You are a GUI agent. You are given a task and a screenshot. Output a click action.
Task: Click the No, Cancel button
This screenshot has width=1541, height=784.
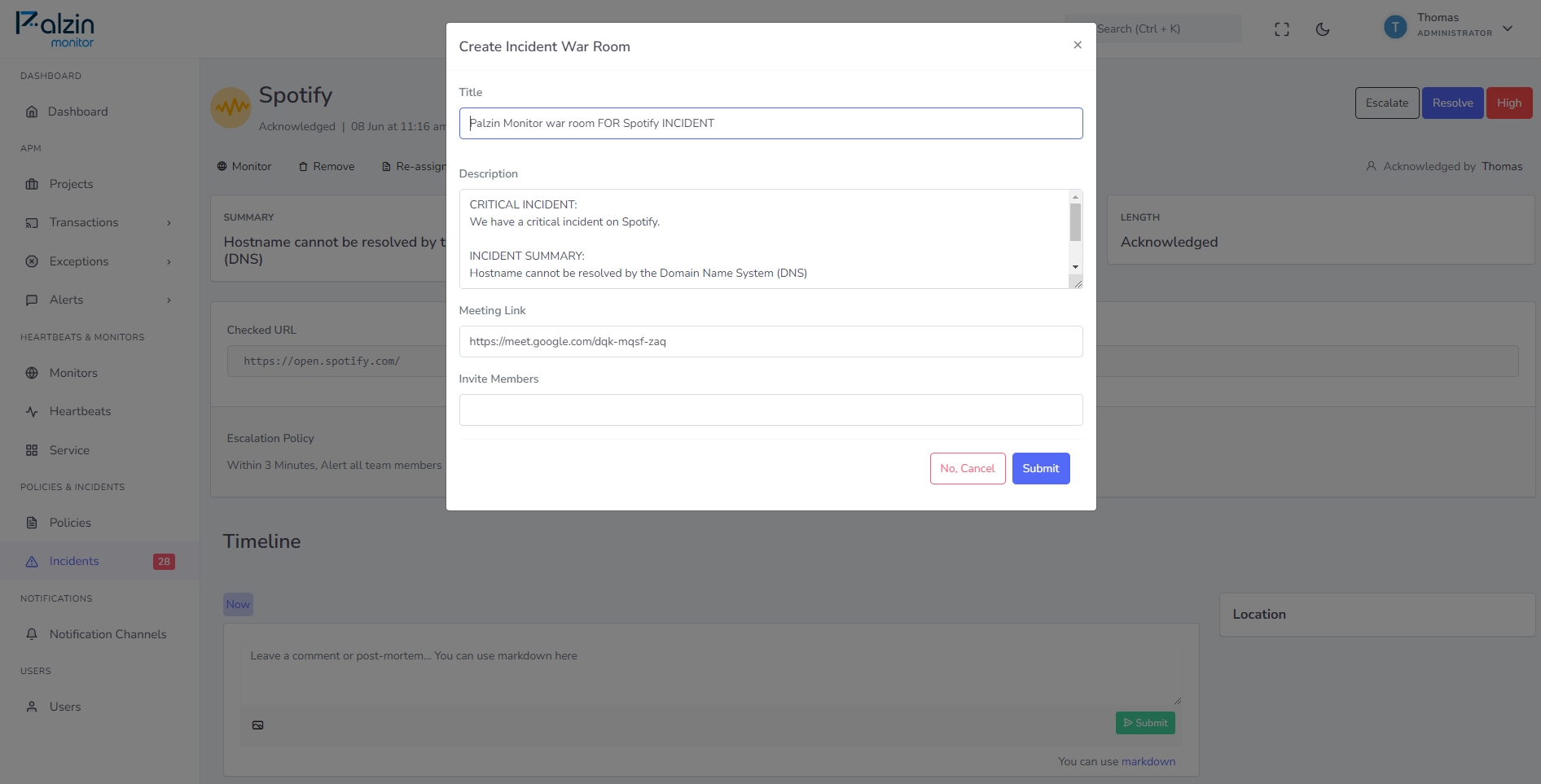(x=968, y=468)
